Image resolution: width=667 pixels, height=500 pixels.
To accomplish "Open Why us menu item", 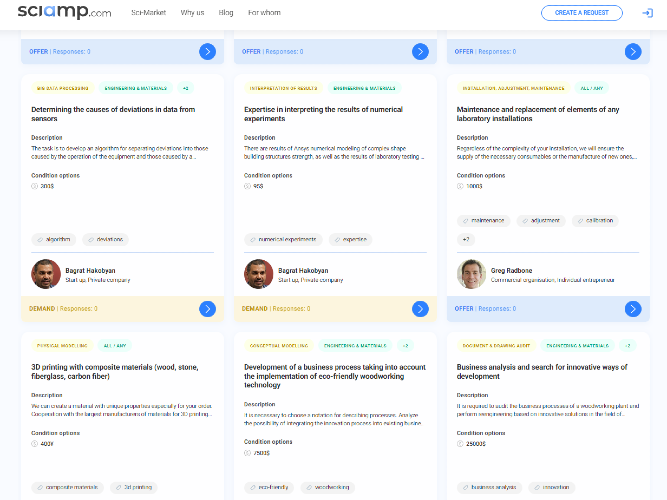I will (192, 13).
